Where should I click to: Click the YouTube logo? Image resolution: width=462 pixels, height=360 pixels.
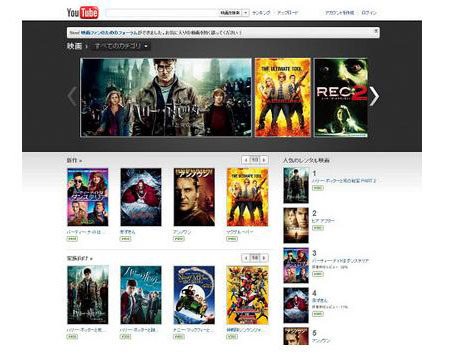[83, 13]
